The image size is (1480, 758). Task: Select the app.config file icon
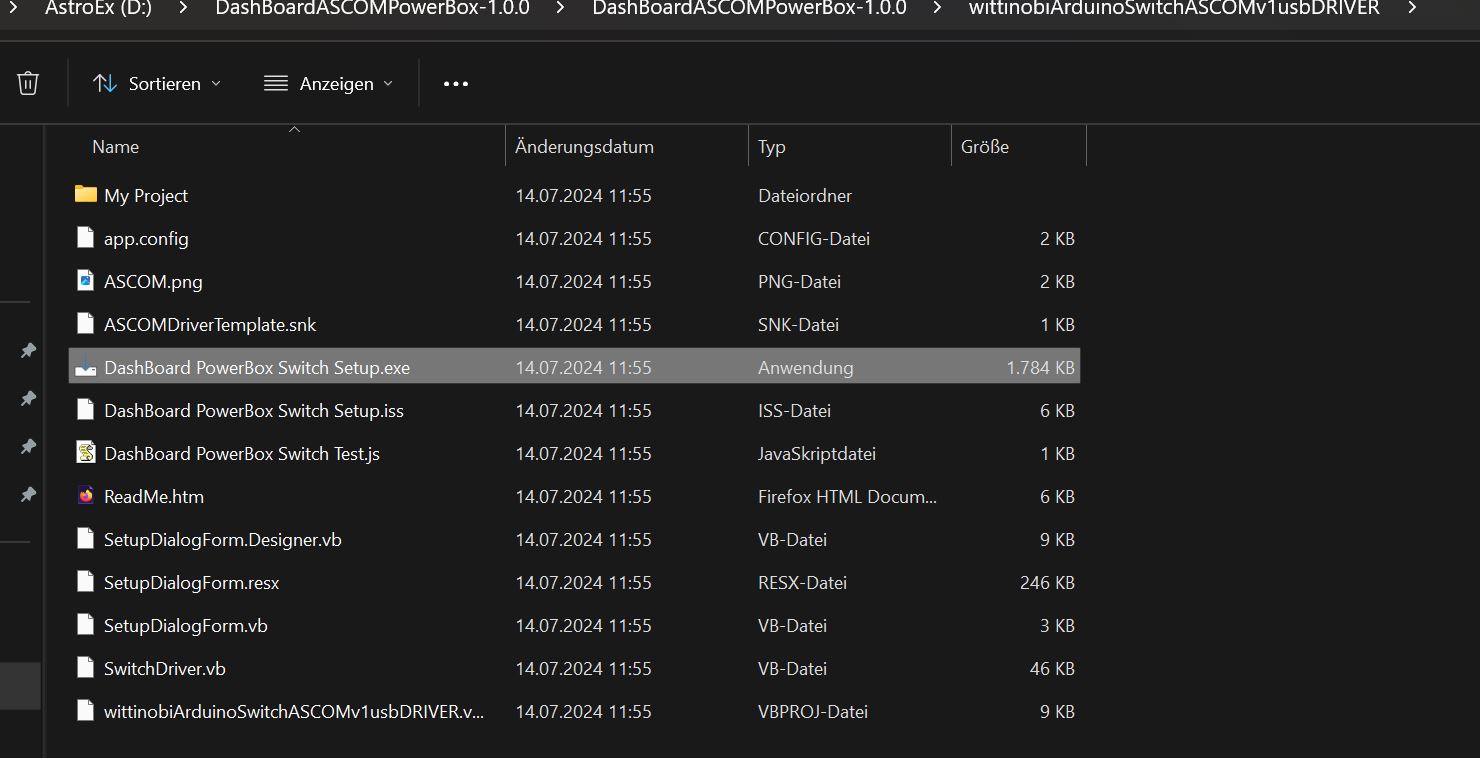point(86,238)
